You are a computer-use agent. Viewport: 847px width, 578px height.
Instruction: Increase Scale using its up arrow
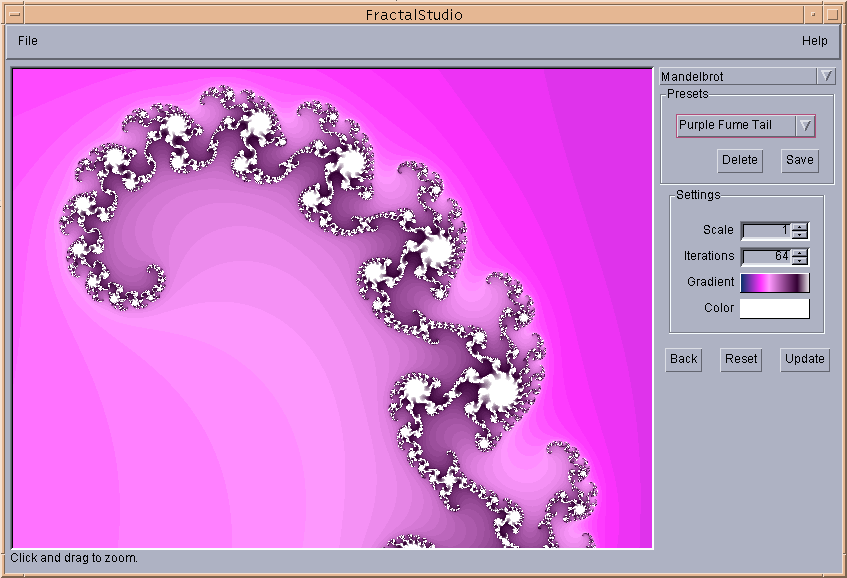(799, 227)
